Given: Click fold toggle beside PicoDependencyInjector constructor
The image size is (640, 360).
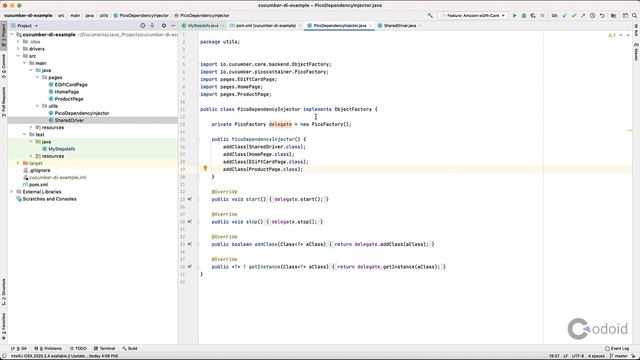Looking at the screenshot, I should click(198, 139).
